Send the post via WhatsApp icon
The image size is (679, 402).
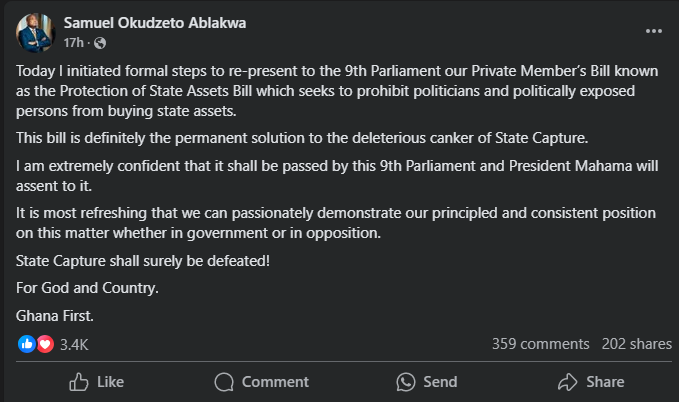point(427,382)
